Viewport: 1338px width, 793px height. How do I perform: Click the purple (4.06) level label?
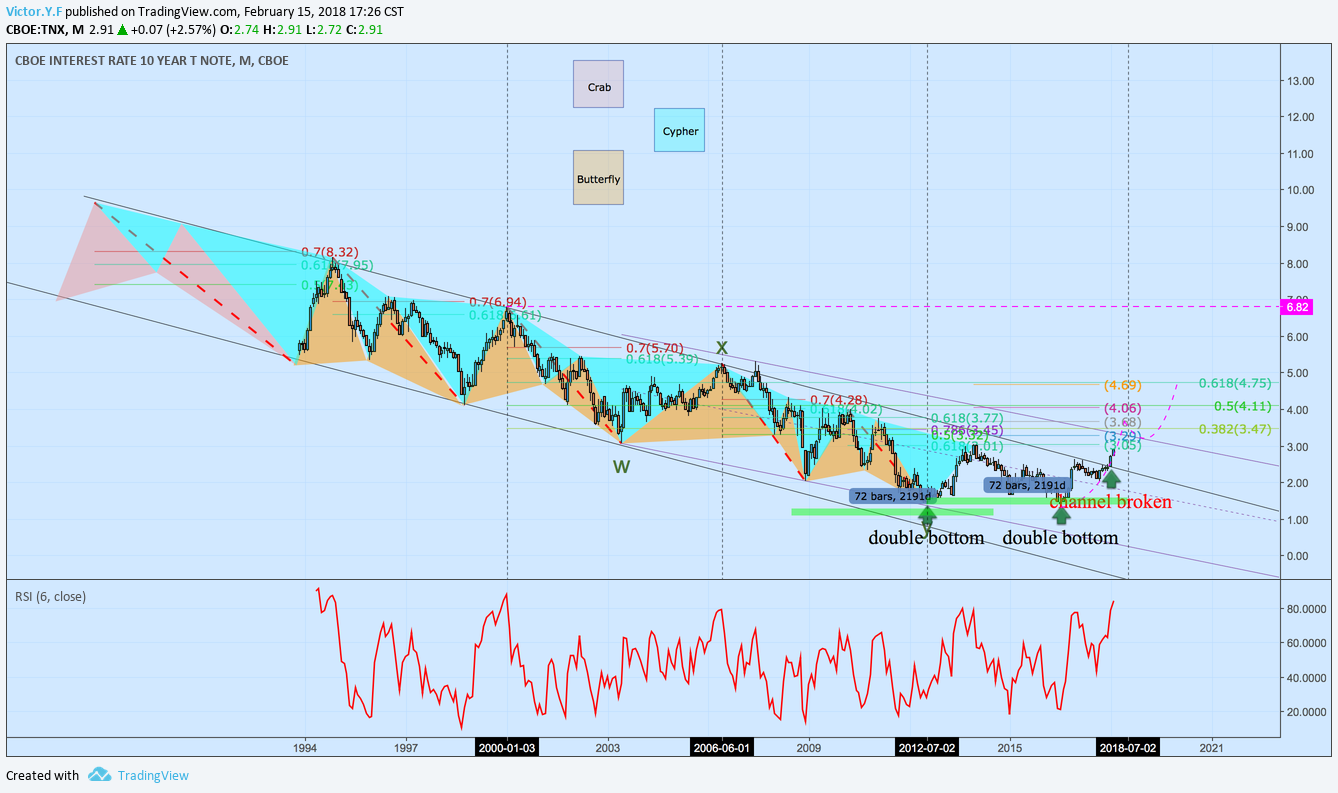coord(1123,408)
